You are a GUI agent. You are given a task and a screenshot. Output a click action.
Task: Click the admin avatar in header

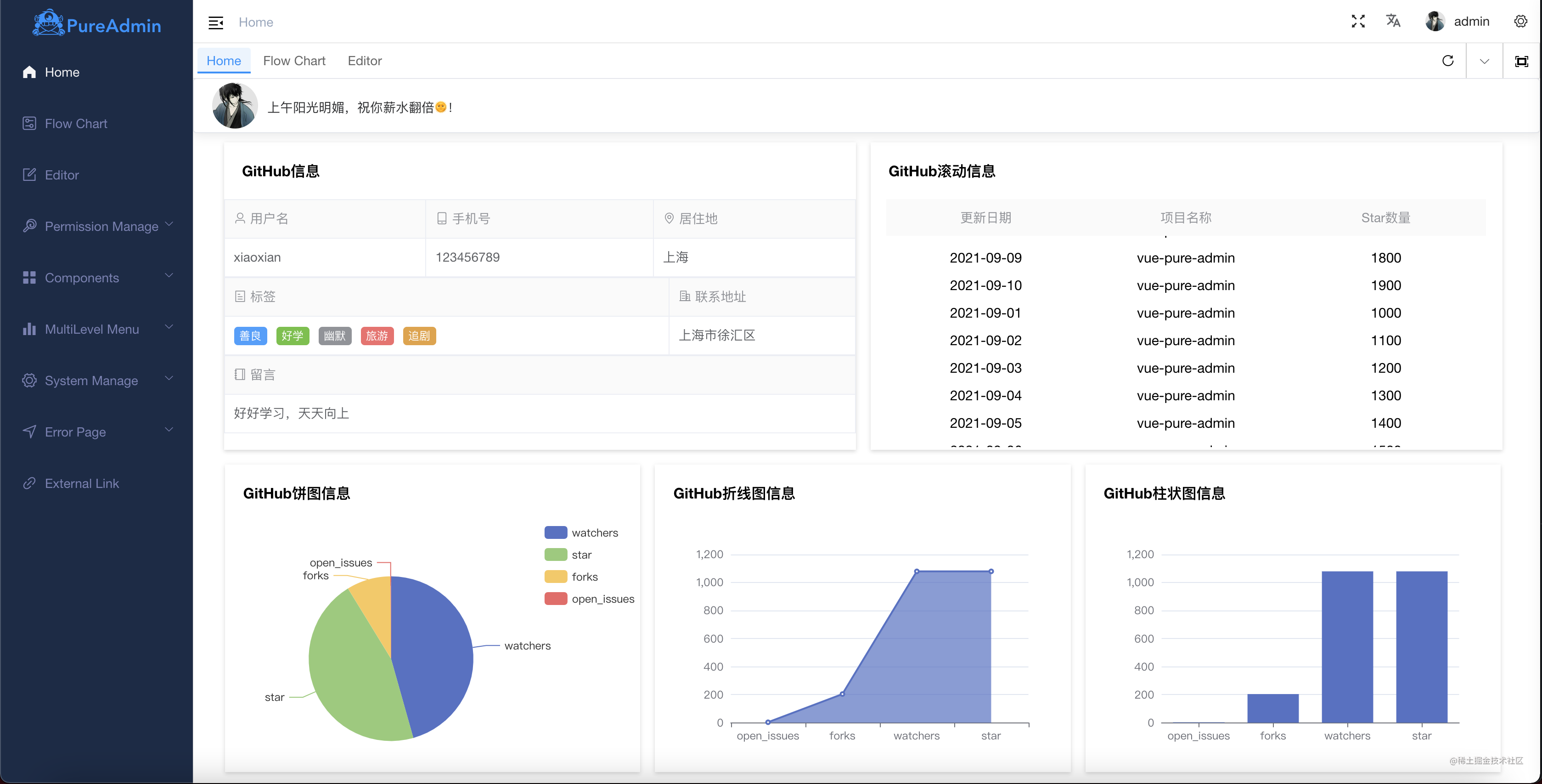1435,22
